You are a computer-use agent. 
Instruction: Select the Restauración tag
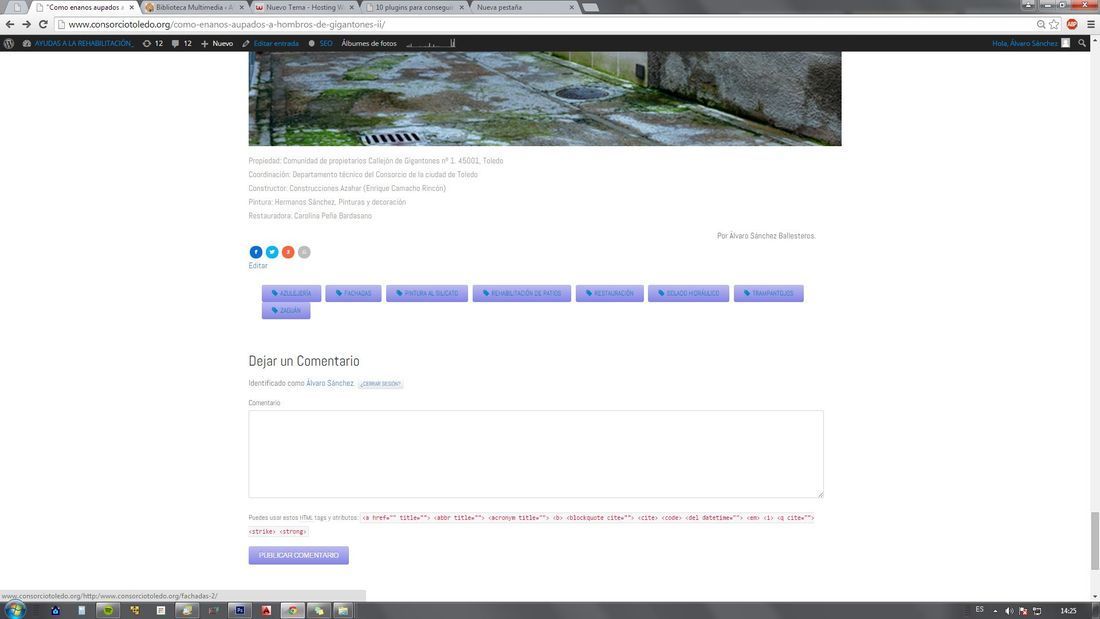(610, 293)
